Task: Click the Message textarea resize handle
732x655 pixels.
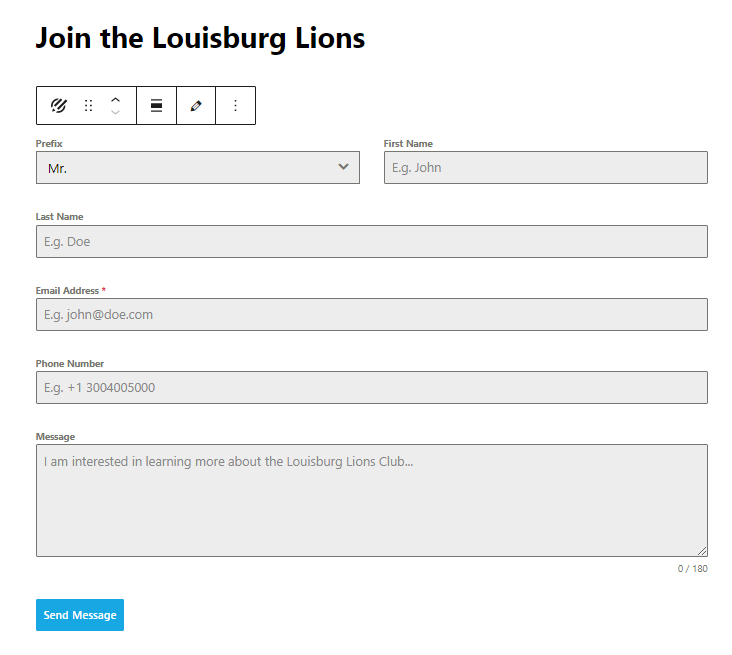Action: tap(702, 551)
